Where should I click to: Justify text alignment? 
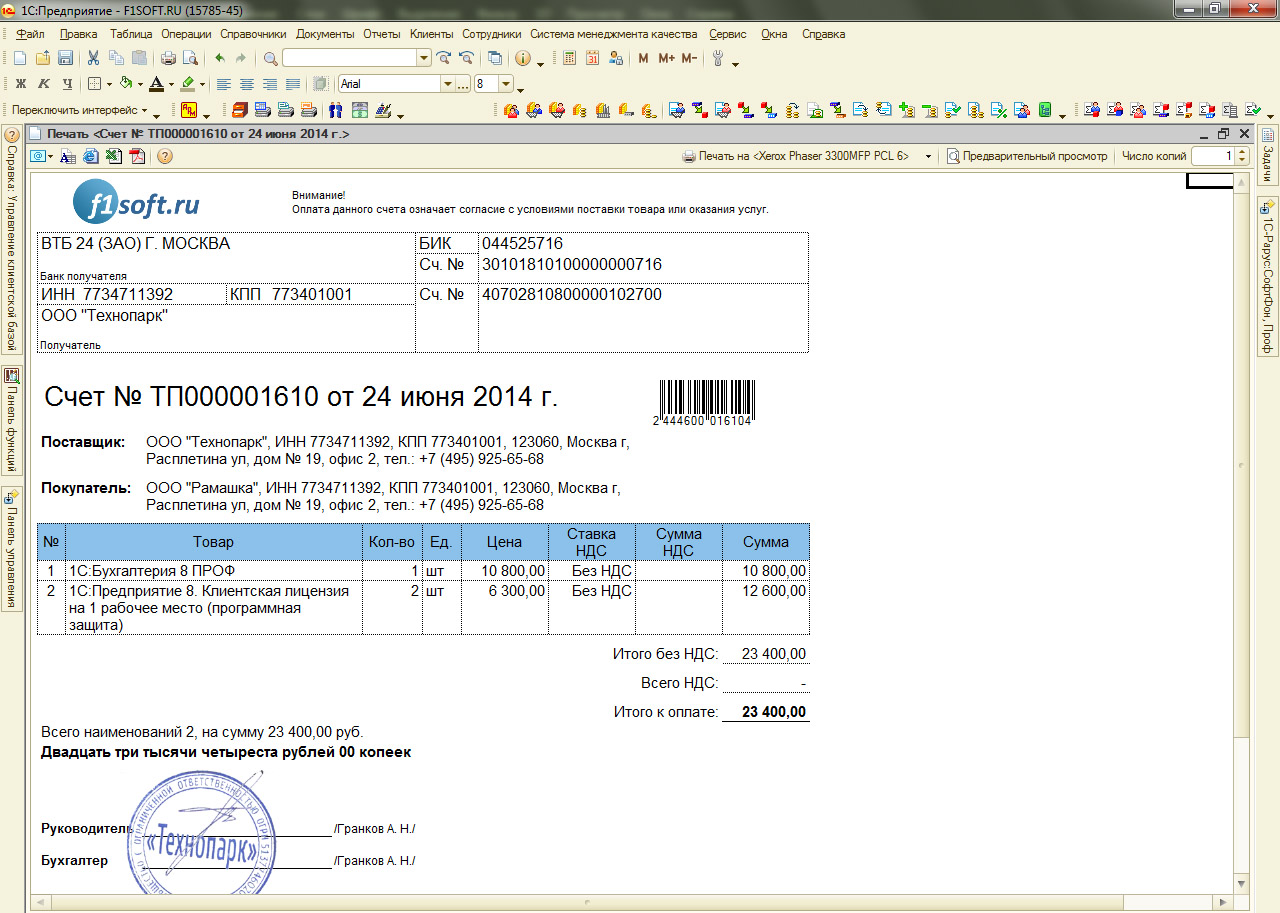(x=293, y=84)
